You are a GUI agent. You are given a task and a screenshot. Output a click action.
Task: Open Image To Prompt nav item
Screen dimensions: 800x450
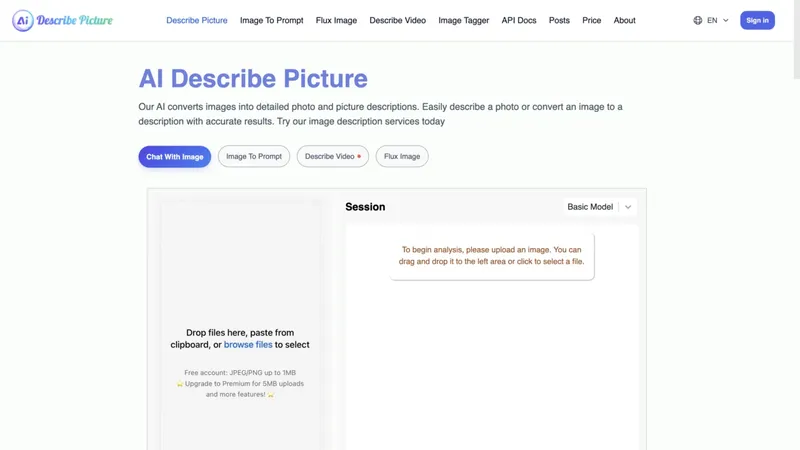click(x=271, y=20)
